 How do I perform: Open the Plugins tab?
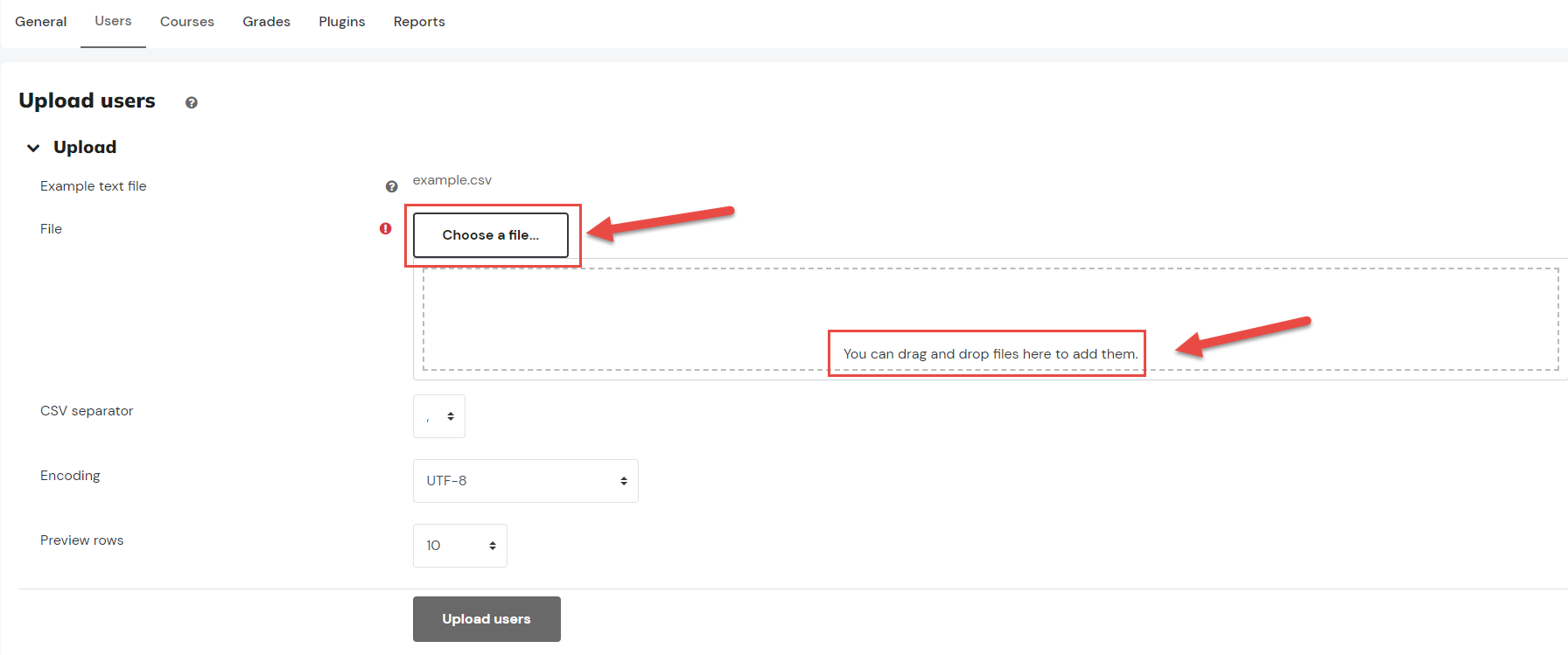point(342,22)
